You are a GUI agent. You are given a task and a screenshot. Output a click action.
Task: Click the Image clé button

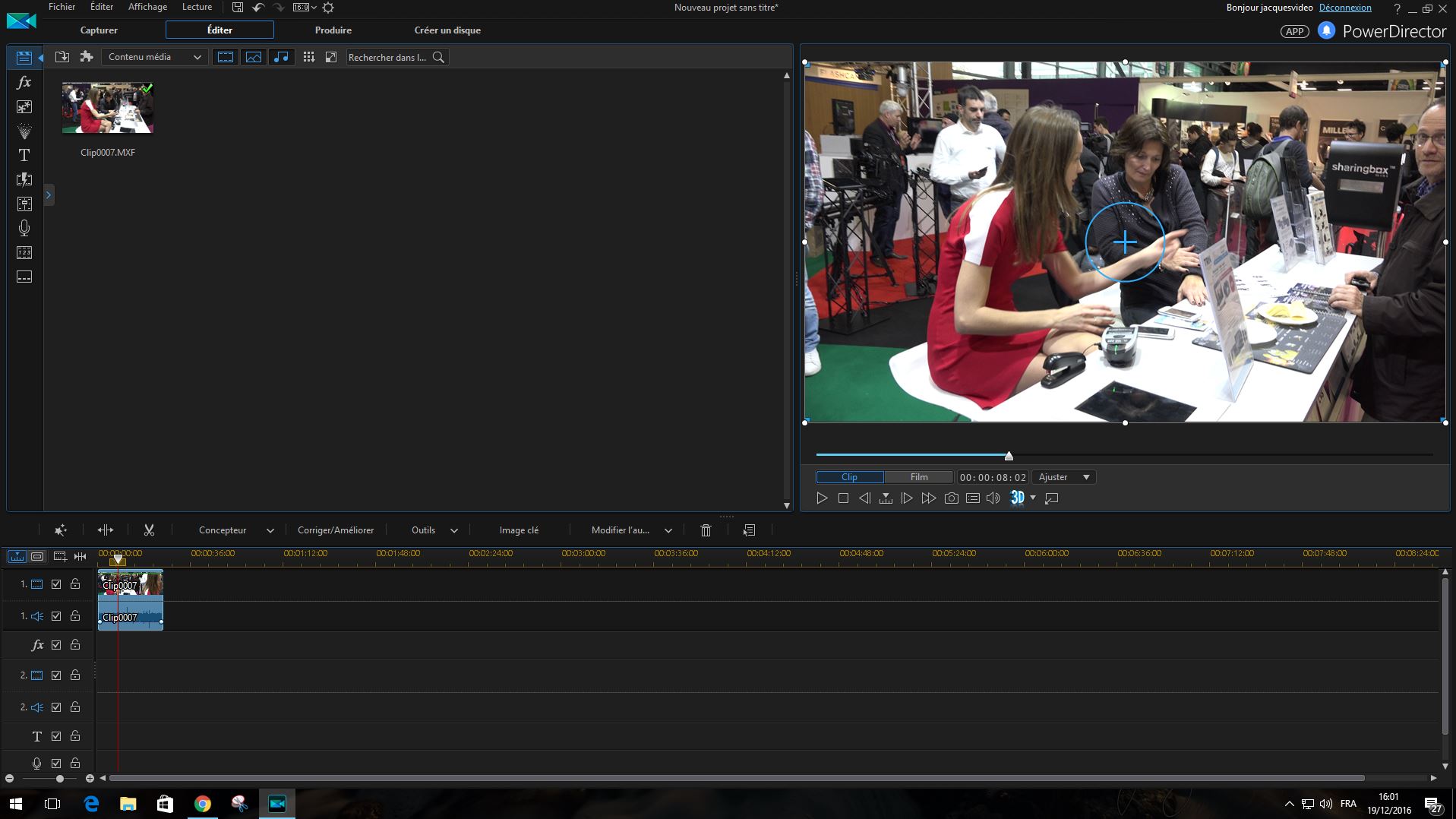519,530
